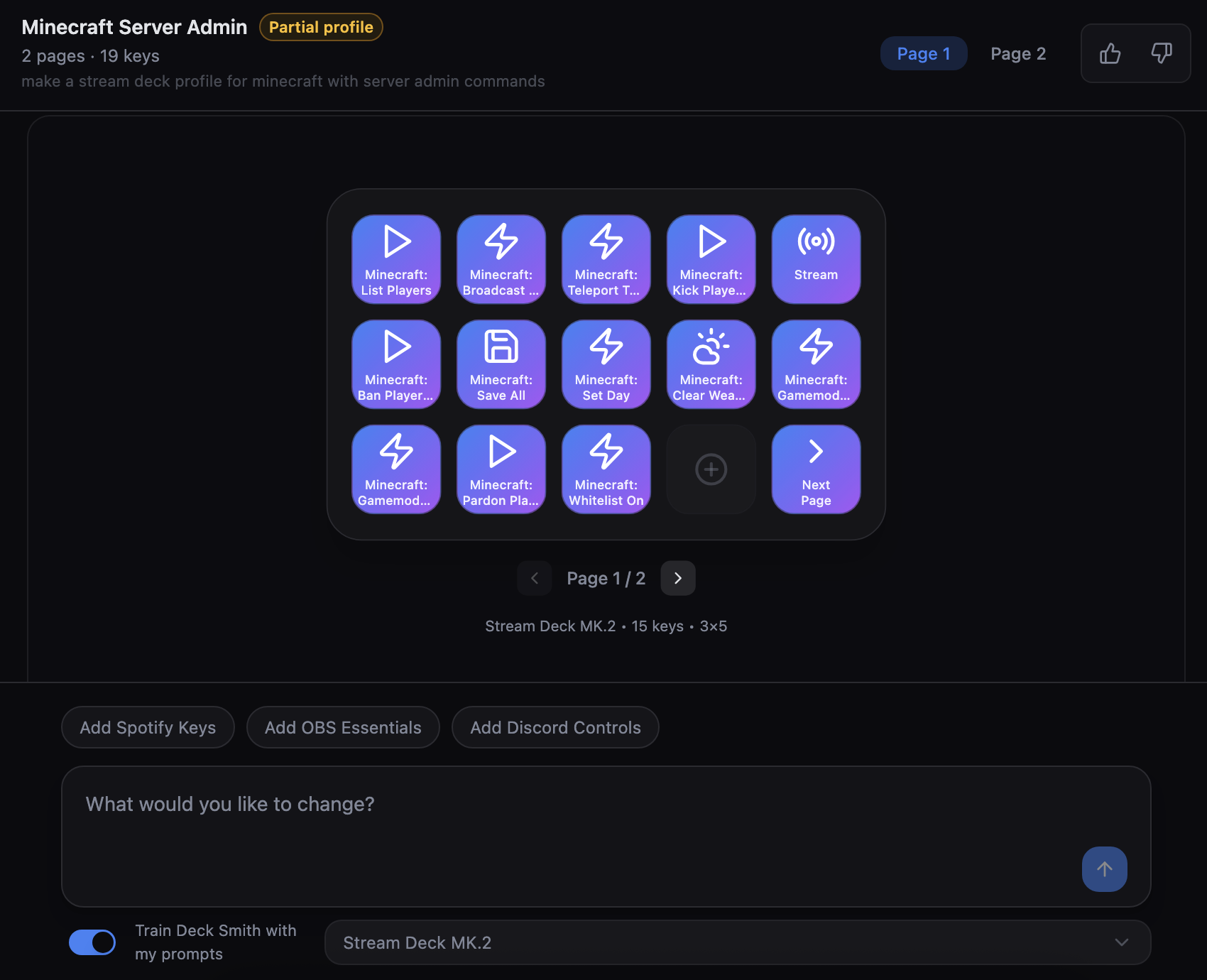This screenshot has width=1207, height=980.
Task: Select the Minecraft: Whitelist On key
Action: (606, 469)
